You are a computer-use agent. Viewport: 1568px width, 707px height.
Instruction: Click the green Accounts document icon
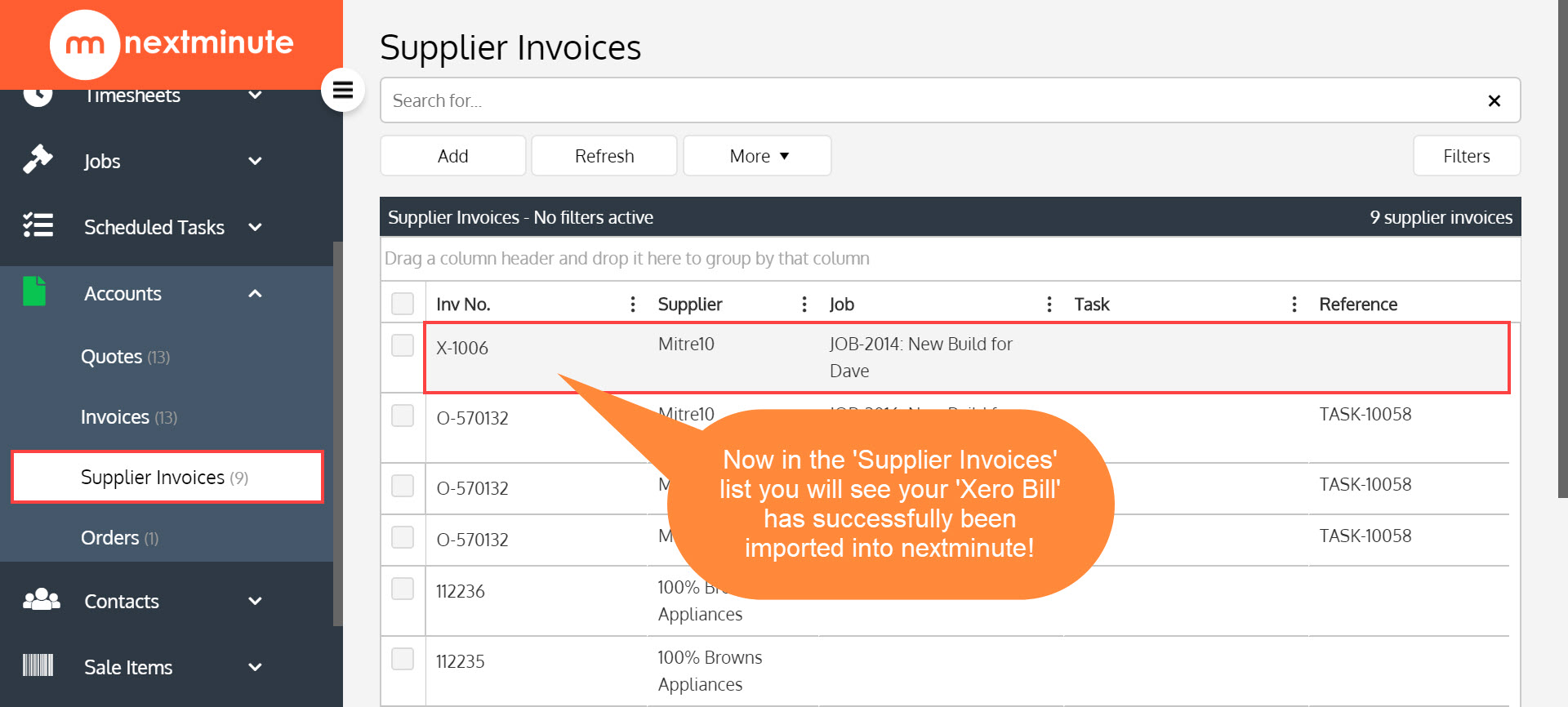pos(34,291)
